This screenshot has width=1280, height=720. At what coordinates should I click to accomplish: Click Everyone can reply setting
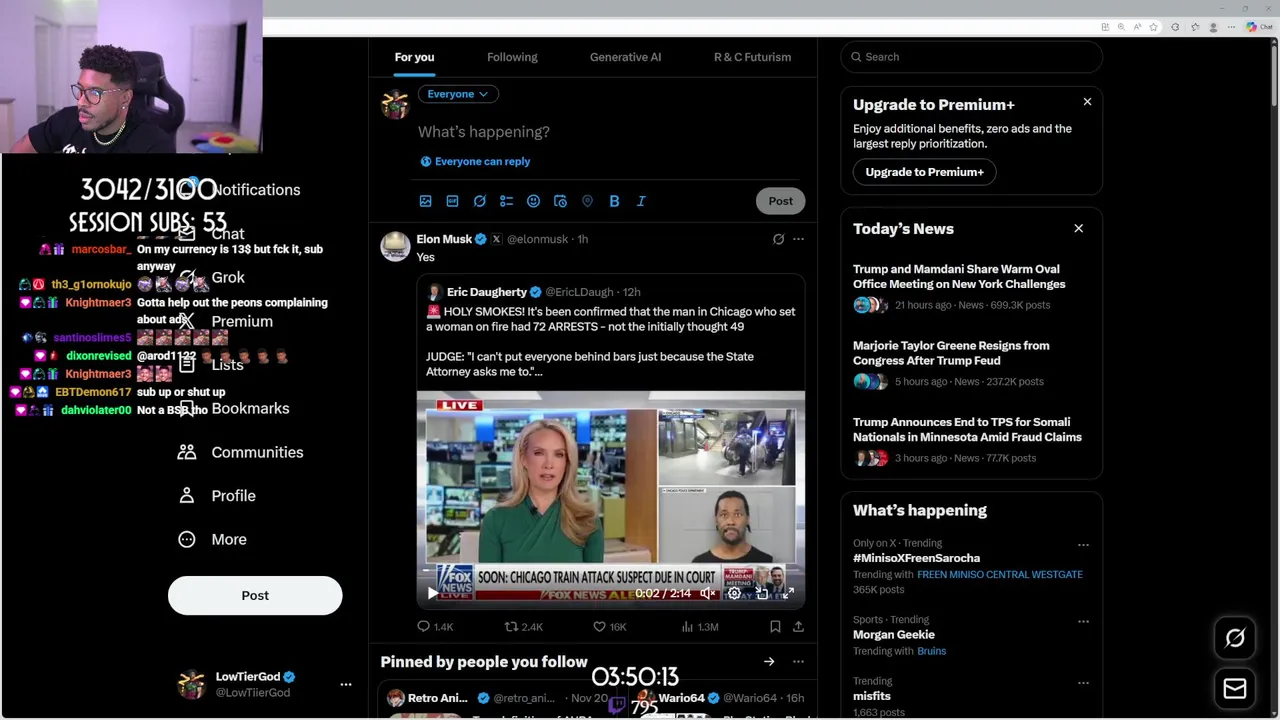(475, 161)
